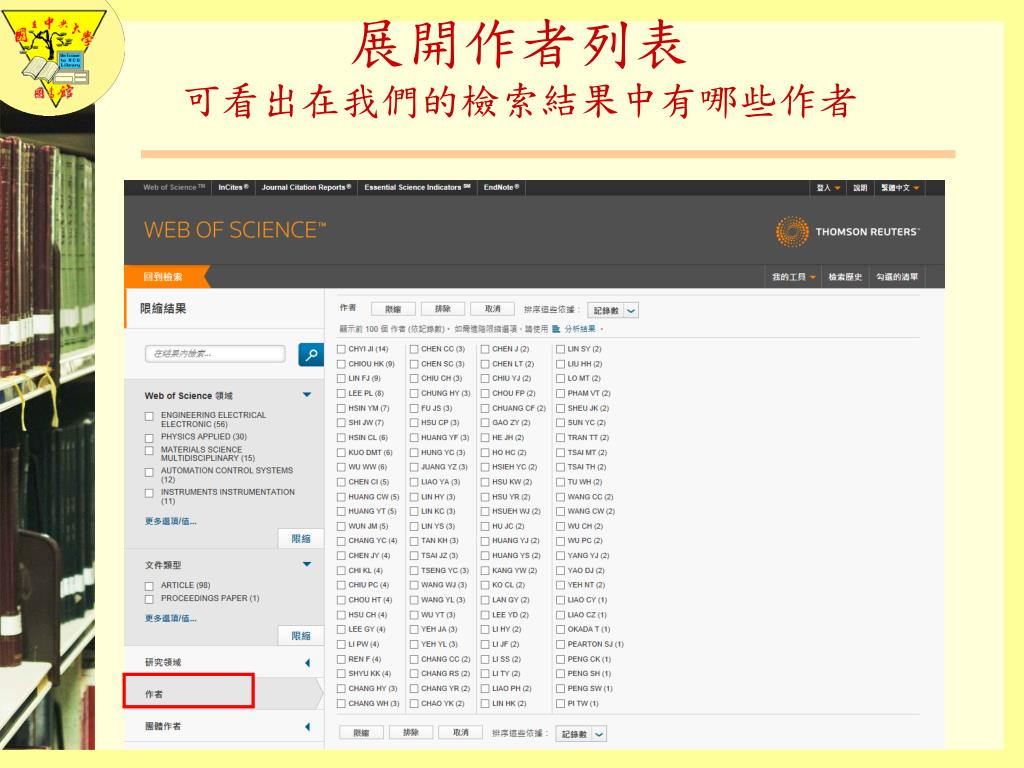
Task: Click the magnifier search icon button
Action: 311,355
